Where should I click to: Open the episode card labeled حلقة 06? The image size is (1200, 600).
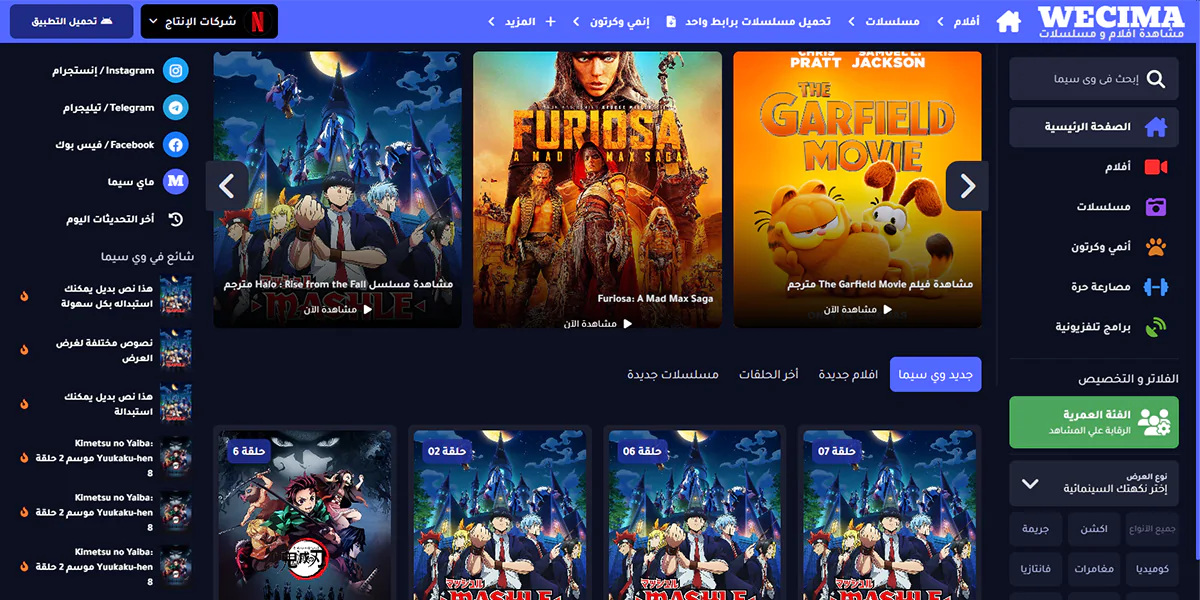(x=695, y=515)
